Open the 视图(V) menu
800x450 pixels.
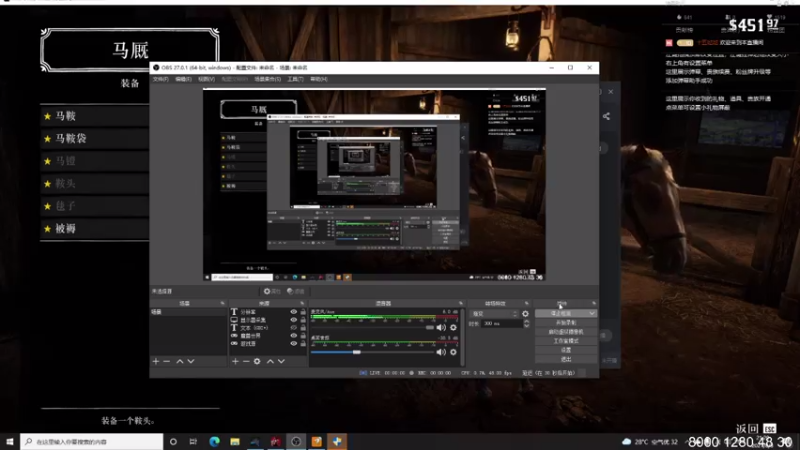coord(206,79)
